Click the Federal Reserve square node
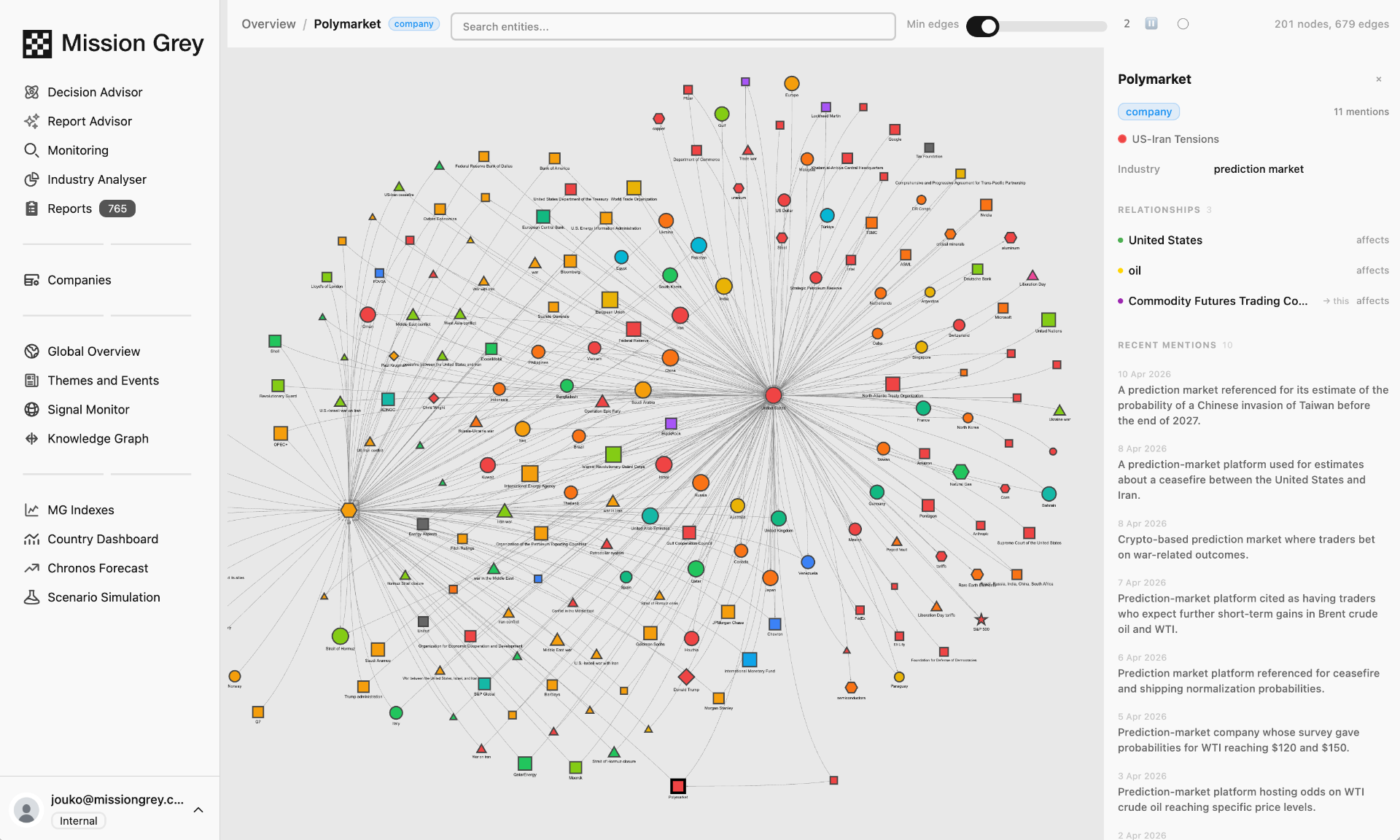The height and width of the screenshot is (840, 1400). 634,329
